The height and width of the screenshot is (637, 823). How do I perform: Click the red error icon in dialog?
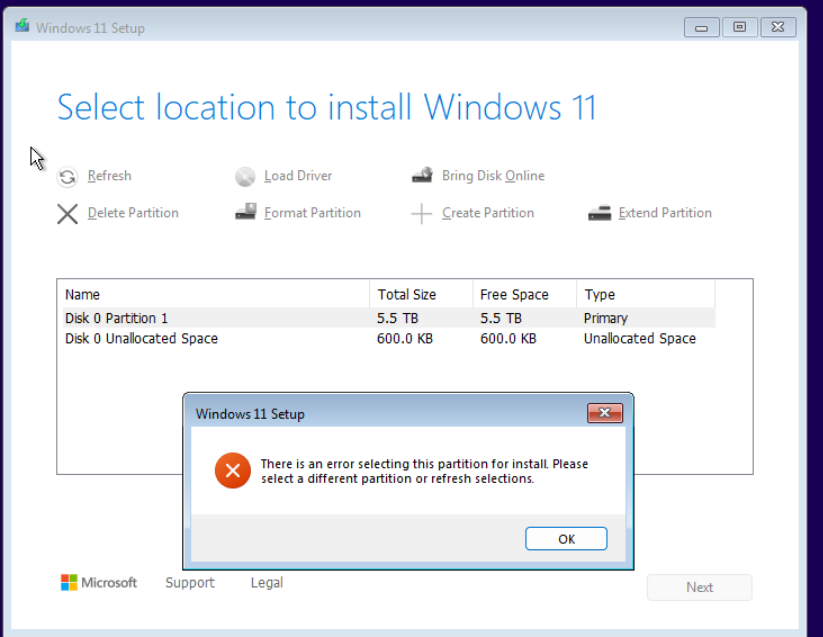[233, 471]
